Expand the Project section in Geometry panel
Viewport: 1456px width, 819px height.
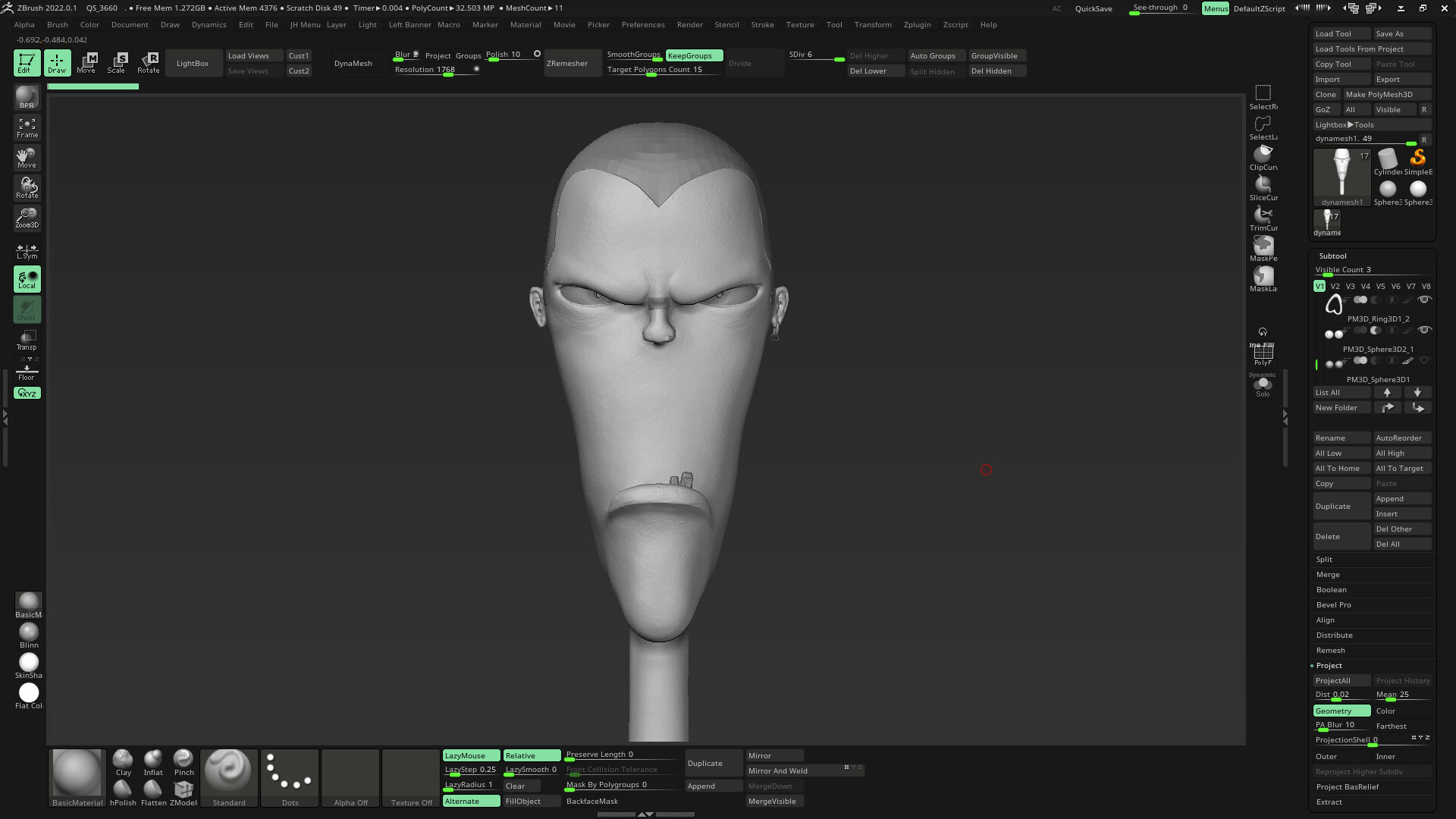point(1329,665)
